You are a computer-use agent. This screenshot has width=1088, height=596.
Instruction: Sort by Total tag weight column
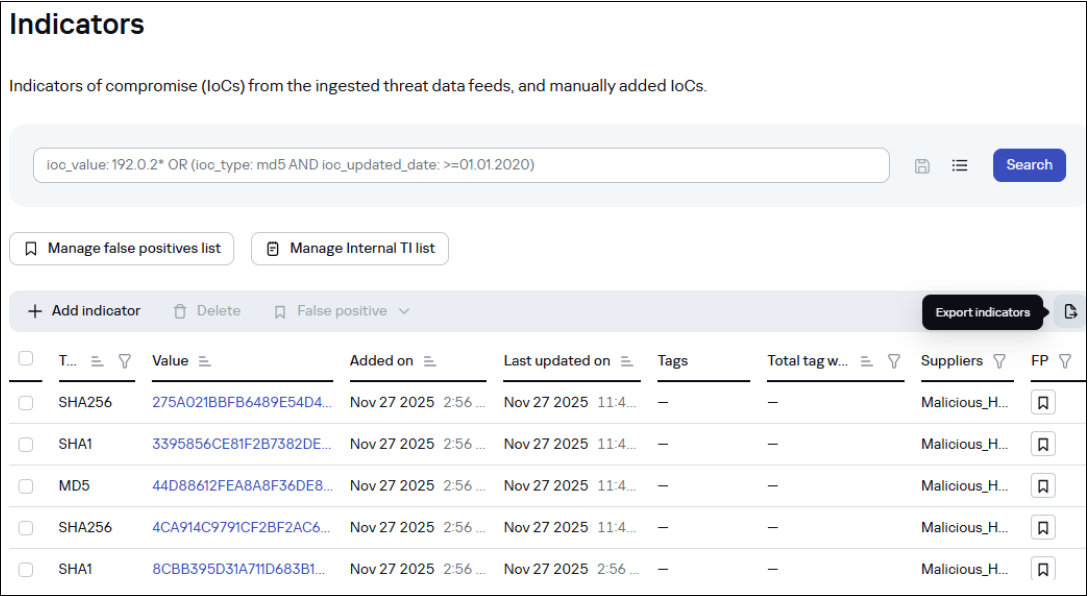[866, 361]
